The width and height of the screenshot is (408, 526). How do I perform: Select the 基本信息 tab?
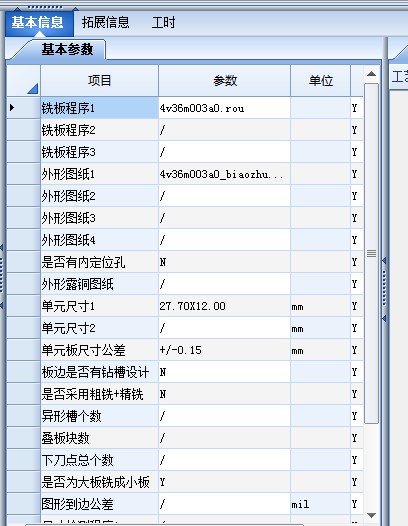pyautogui.click(x=39, y=23)
